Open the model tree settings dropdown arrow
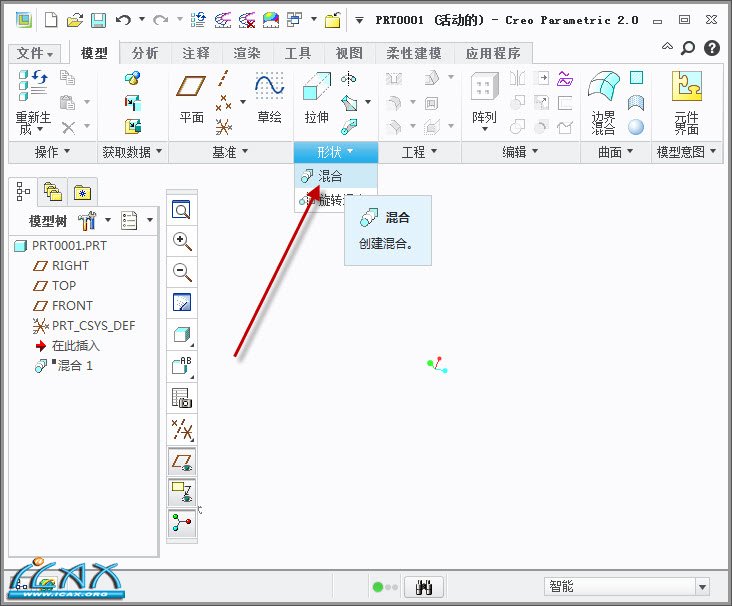The image size is (732, 606). click(x=150, y=220)
